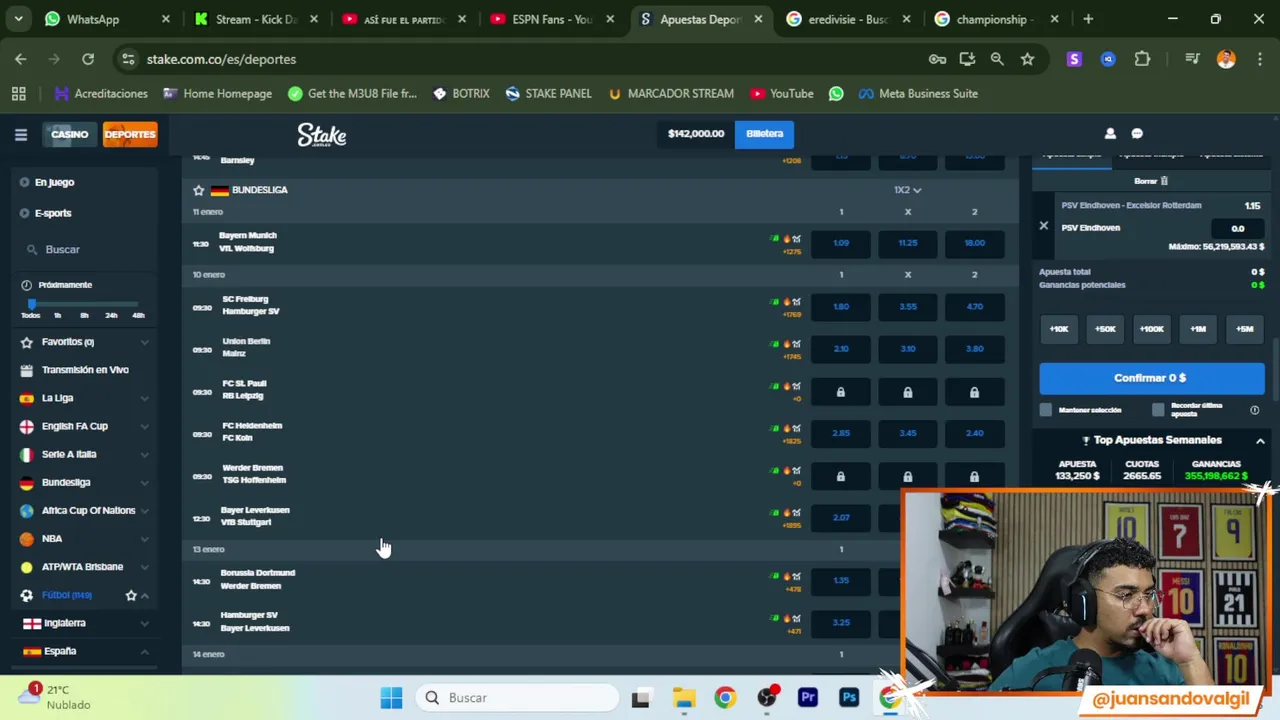Click fire icon for SC Freiburg match
The width and height of the screenshot is (1280, 720).
[786, 302]
